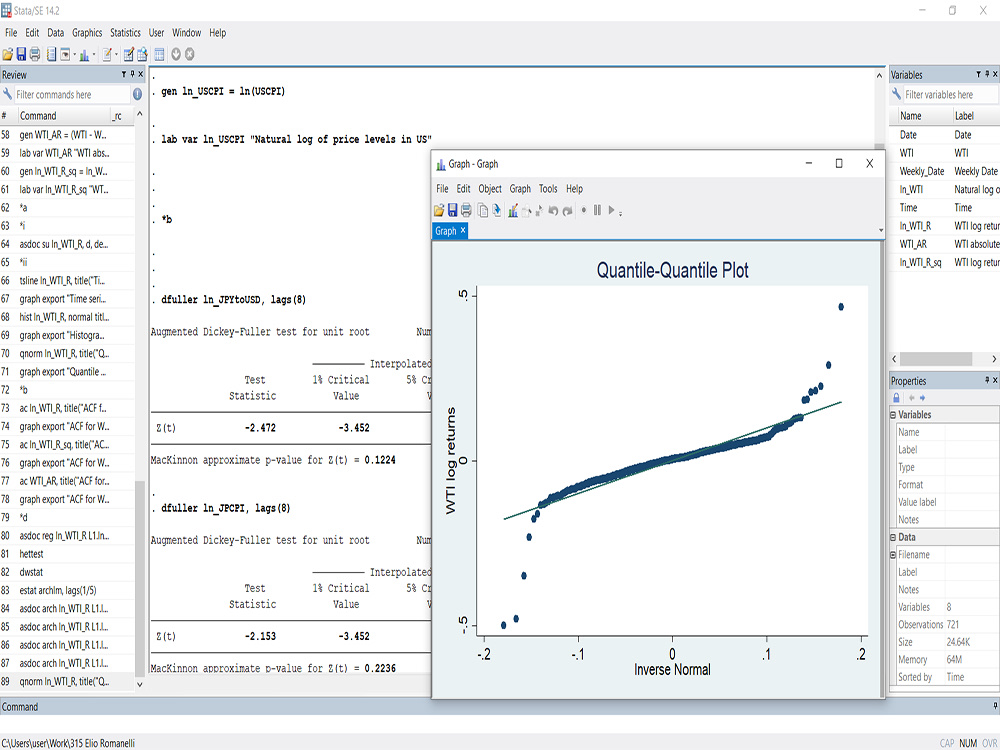Click the Rename graph icon in Graph toolbar
This screenshot has height=750, width=1000.
click(x=496, y=210)
